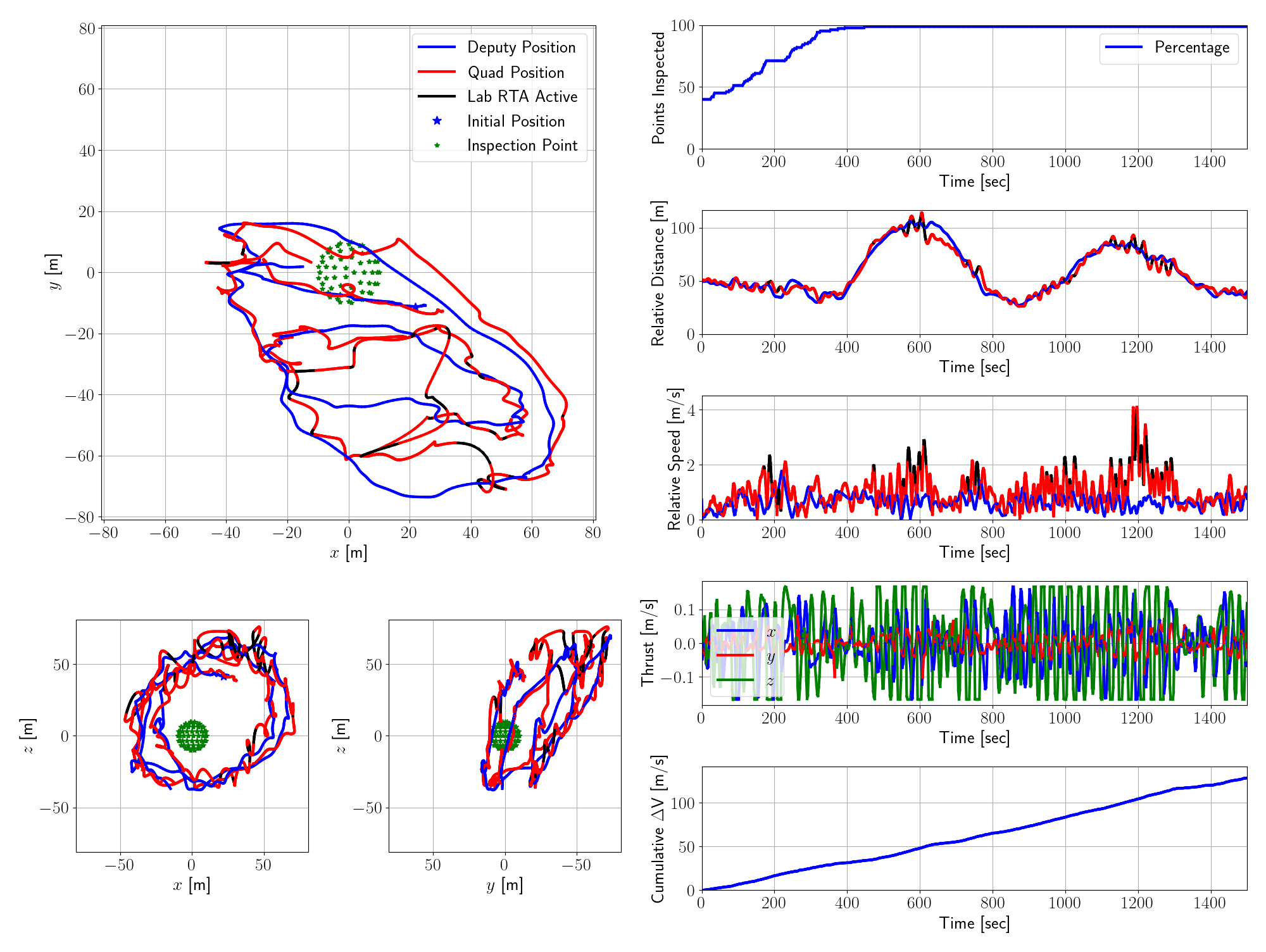This screenshot has height=952, width=1266.
Task: Click the green inspection point cluster in x-z plot
Action: click(192, 736)
